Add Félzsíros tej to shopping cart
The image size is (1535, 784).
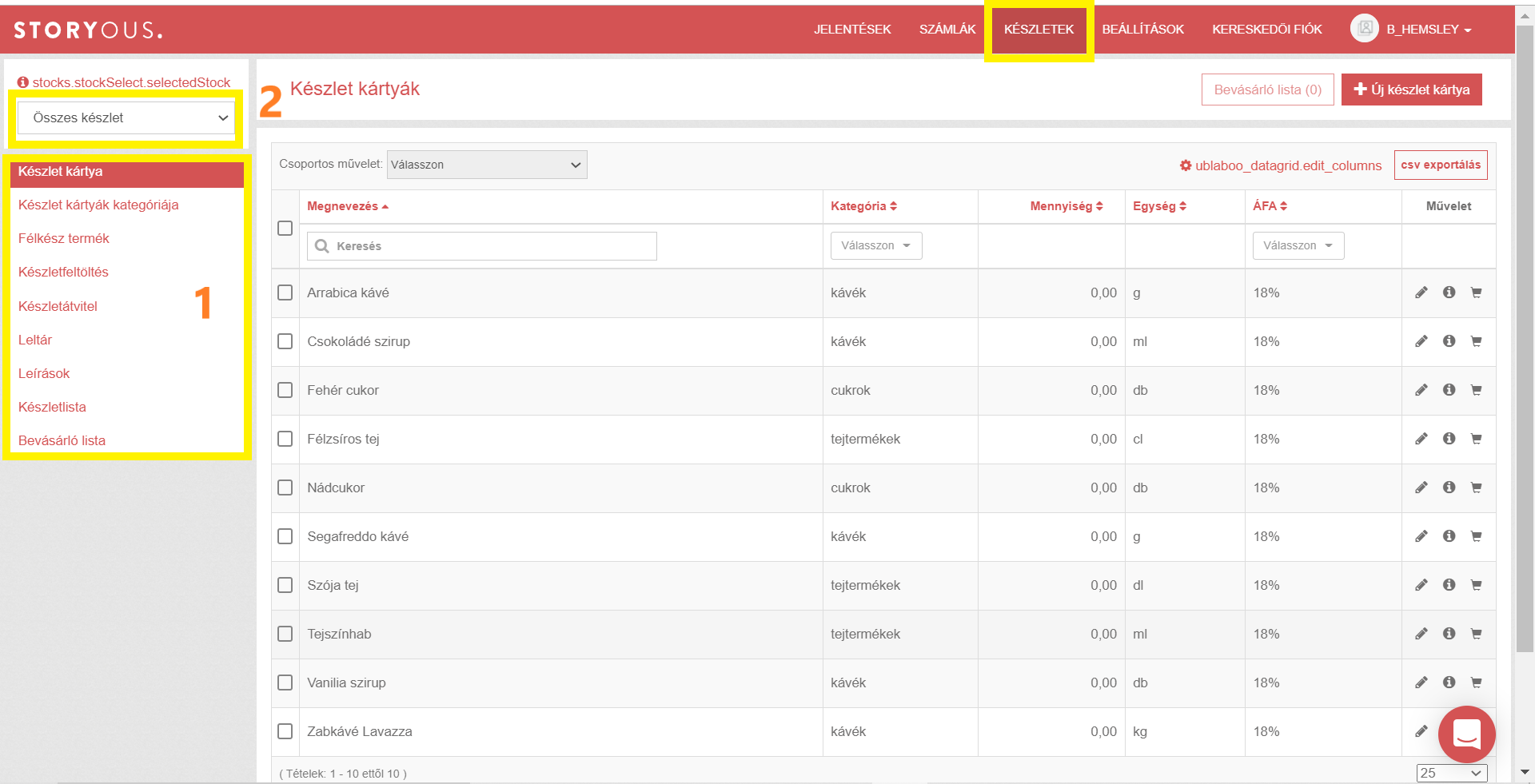[1476, 439]
